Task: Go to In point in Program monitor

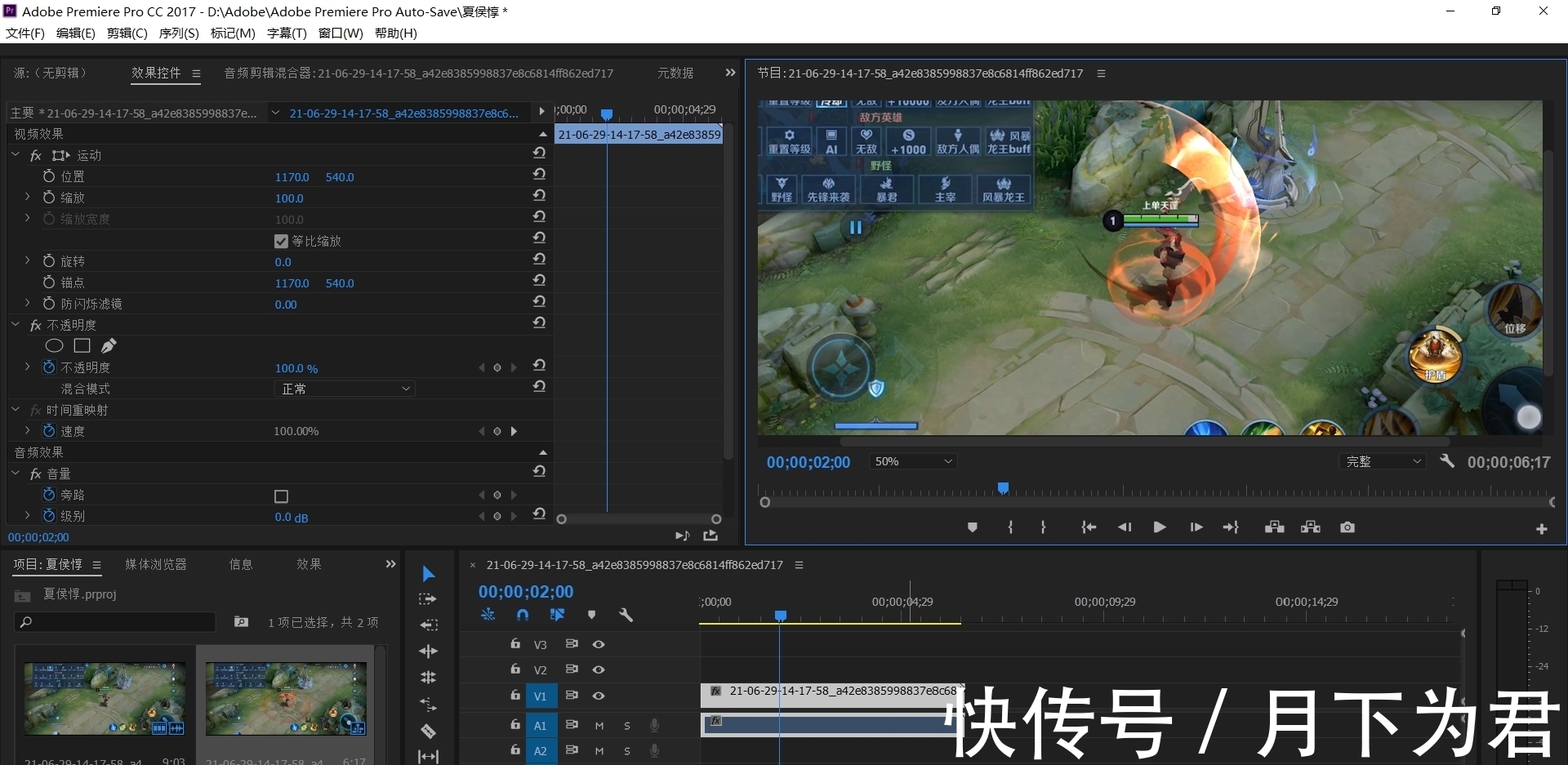Action: 1089,527
